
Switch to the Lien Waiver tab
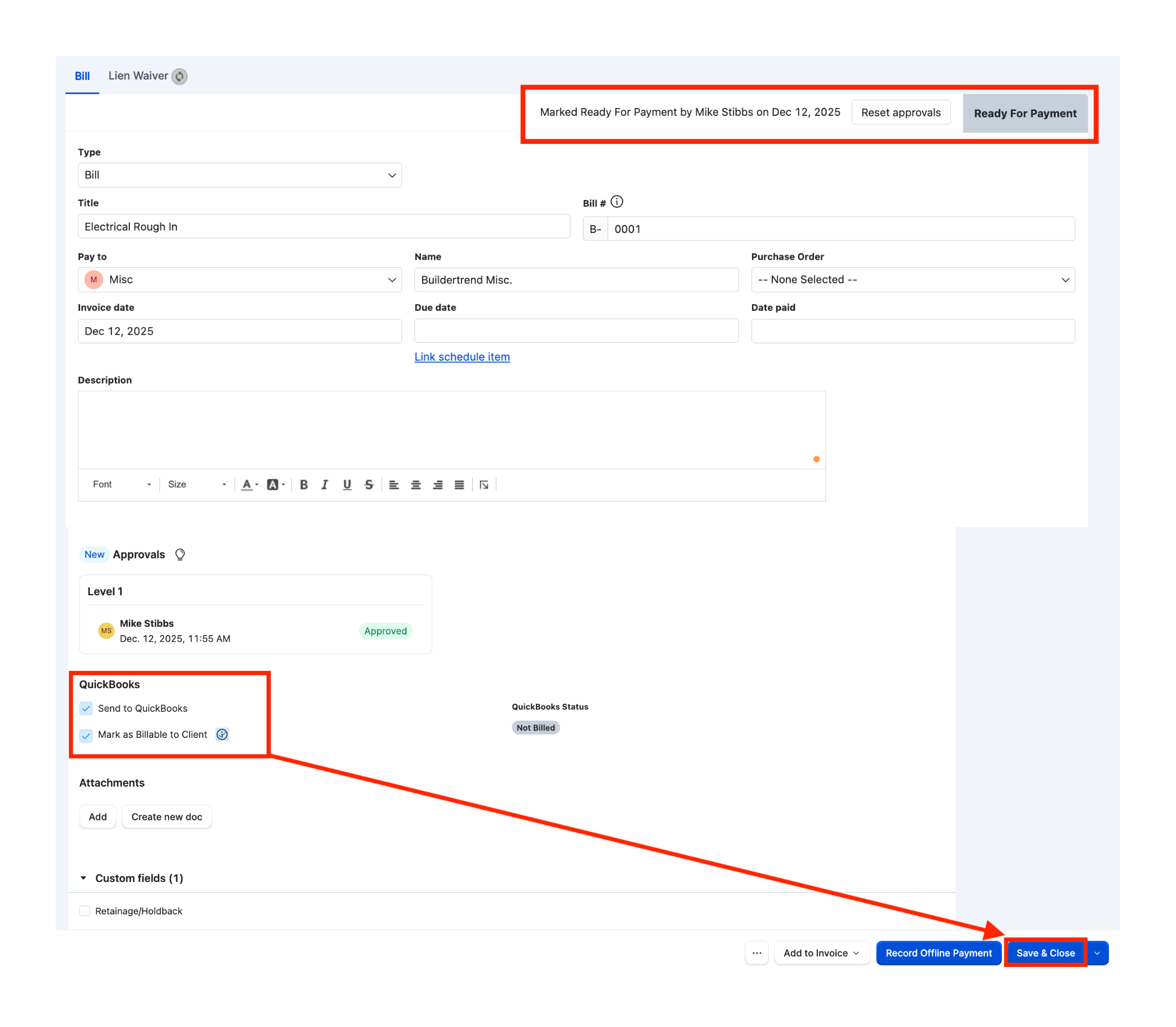(x=147, y=76)
